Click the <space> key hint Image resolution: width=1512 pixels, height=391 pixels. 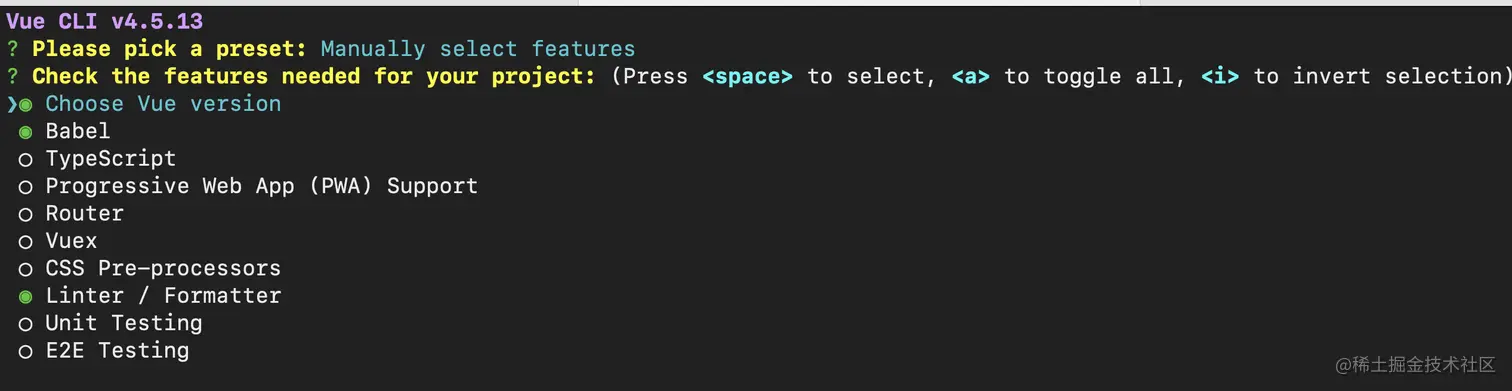click(748, 76)
